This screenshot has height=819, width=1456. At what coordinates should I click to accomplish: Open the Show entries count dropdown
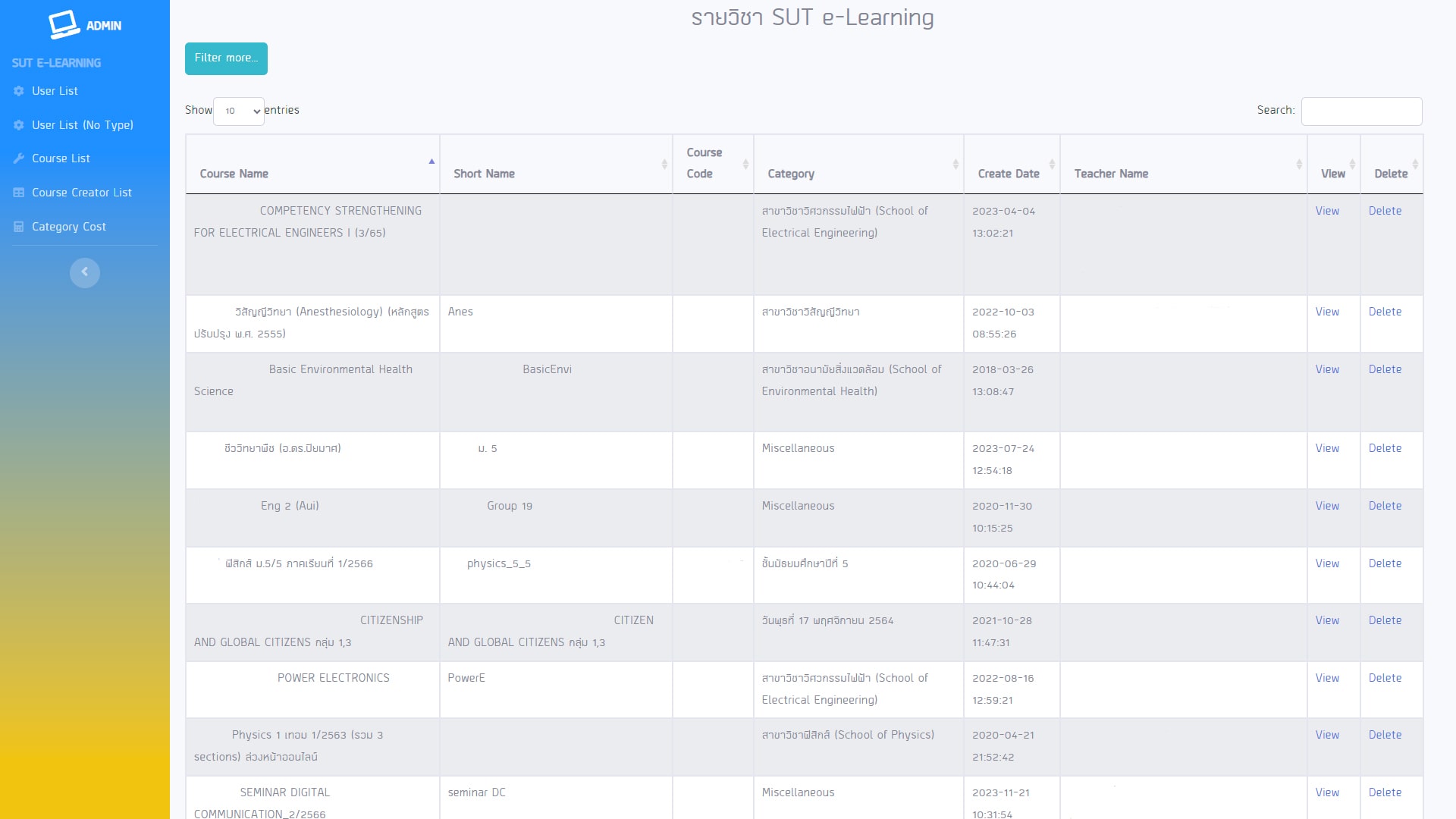239,111
